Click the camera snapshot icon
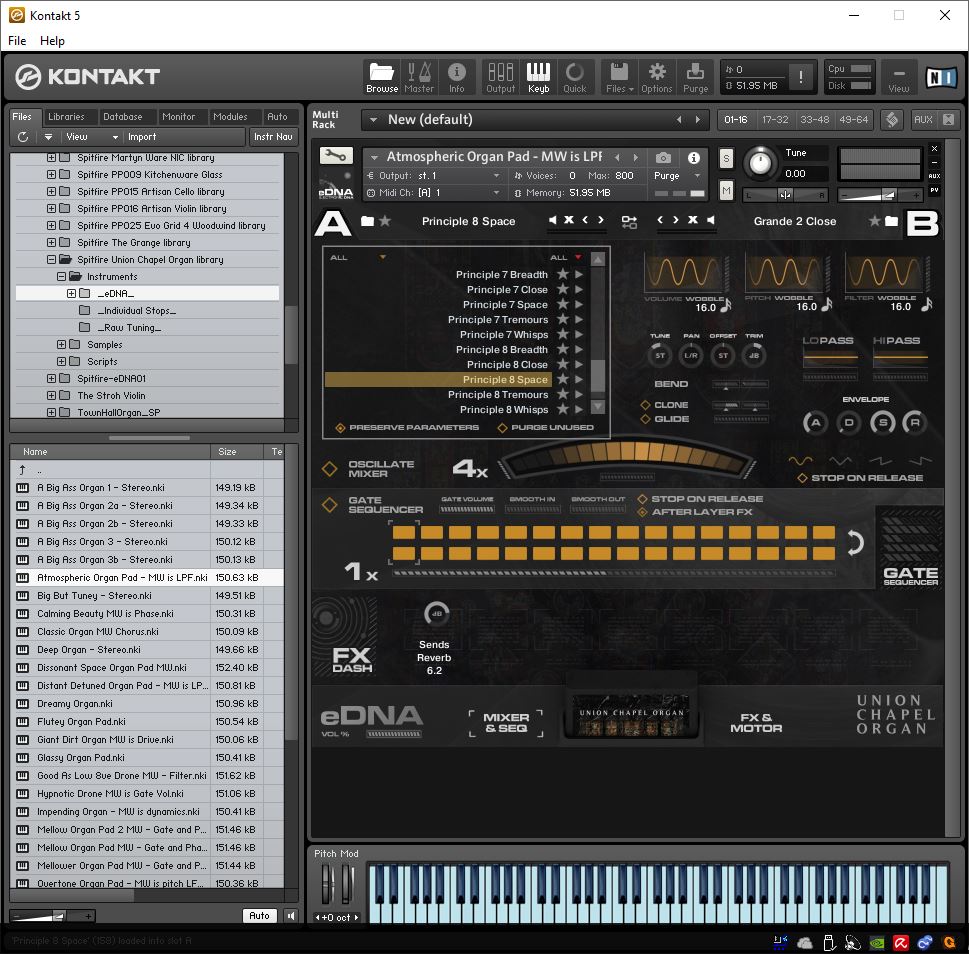Screen dimensions: 969x954 pyautogui.click(x=663, y=158)
